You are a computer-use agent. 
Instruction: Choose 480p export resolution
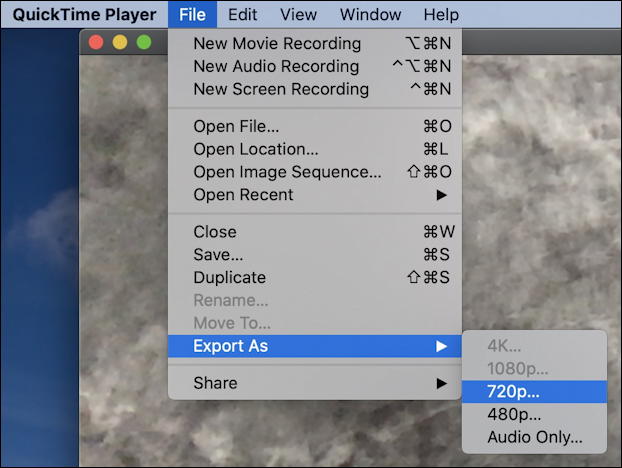pos(534,414)
